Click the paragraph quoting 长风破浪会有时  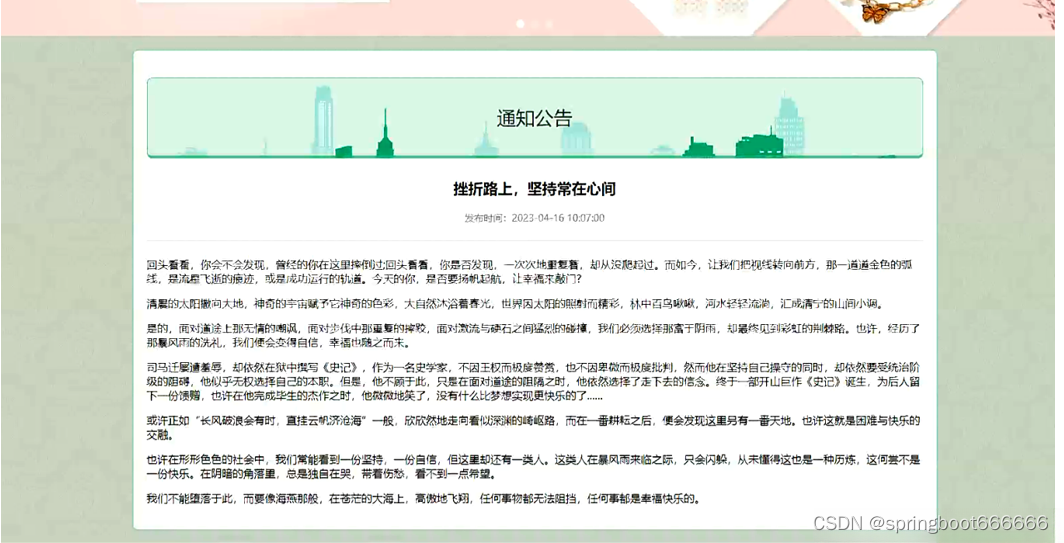[x=533, y=427]
